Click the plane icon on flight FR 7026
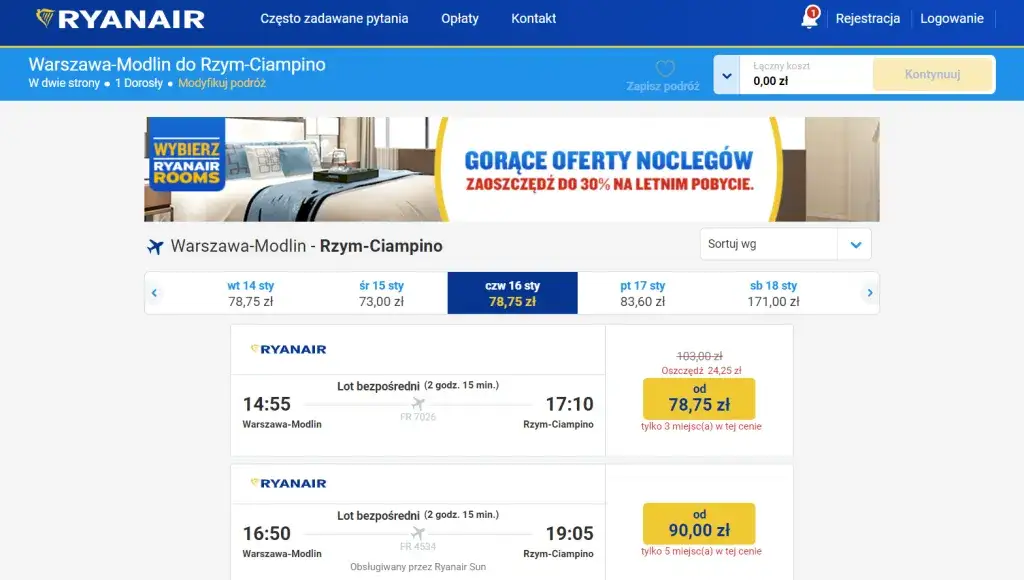The image size is (1024, 580). tap(419, 399)
